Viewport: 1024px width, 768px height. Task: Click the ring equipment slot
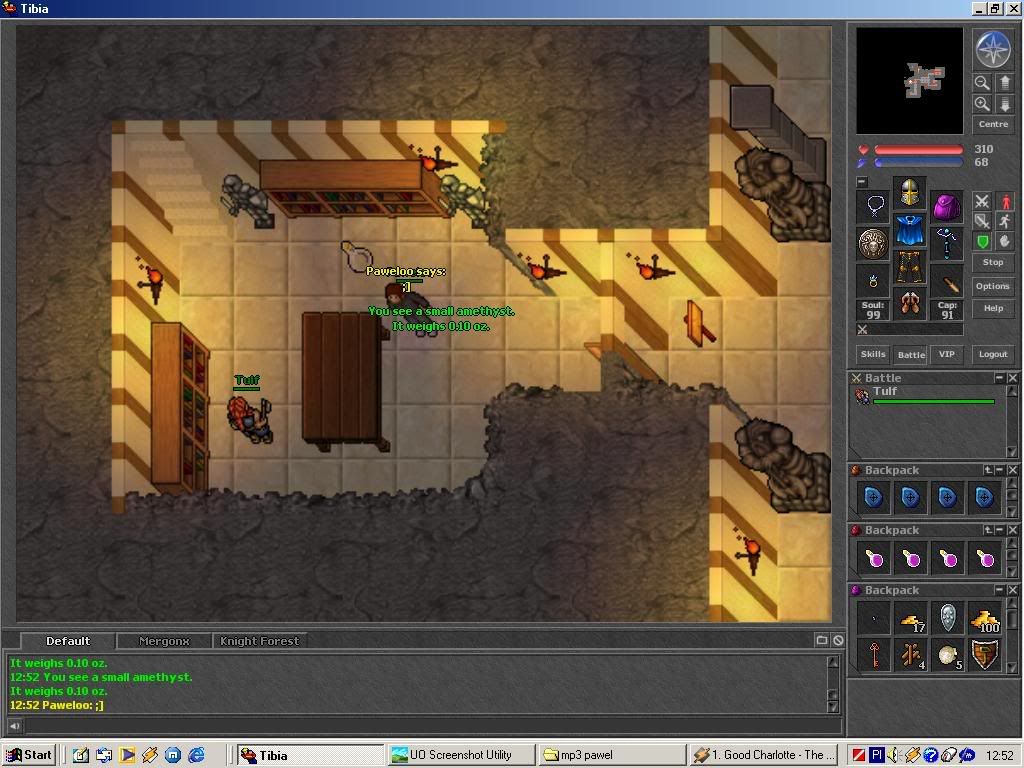(873, 281)
